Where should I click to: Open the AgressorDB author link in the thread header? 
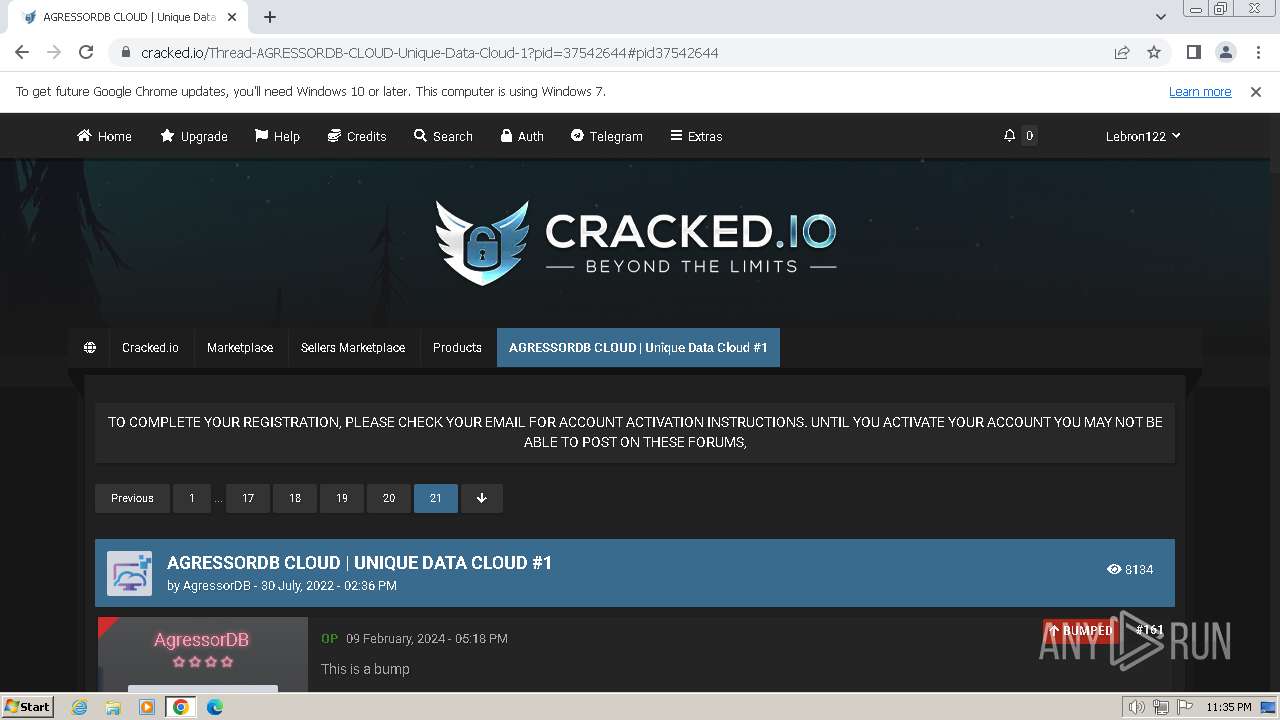(x=216, y=586)
